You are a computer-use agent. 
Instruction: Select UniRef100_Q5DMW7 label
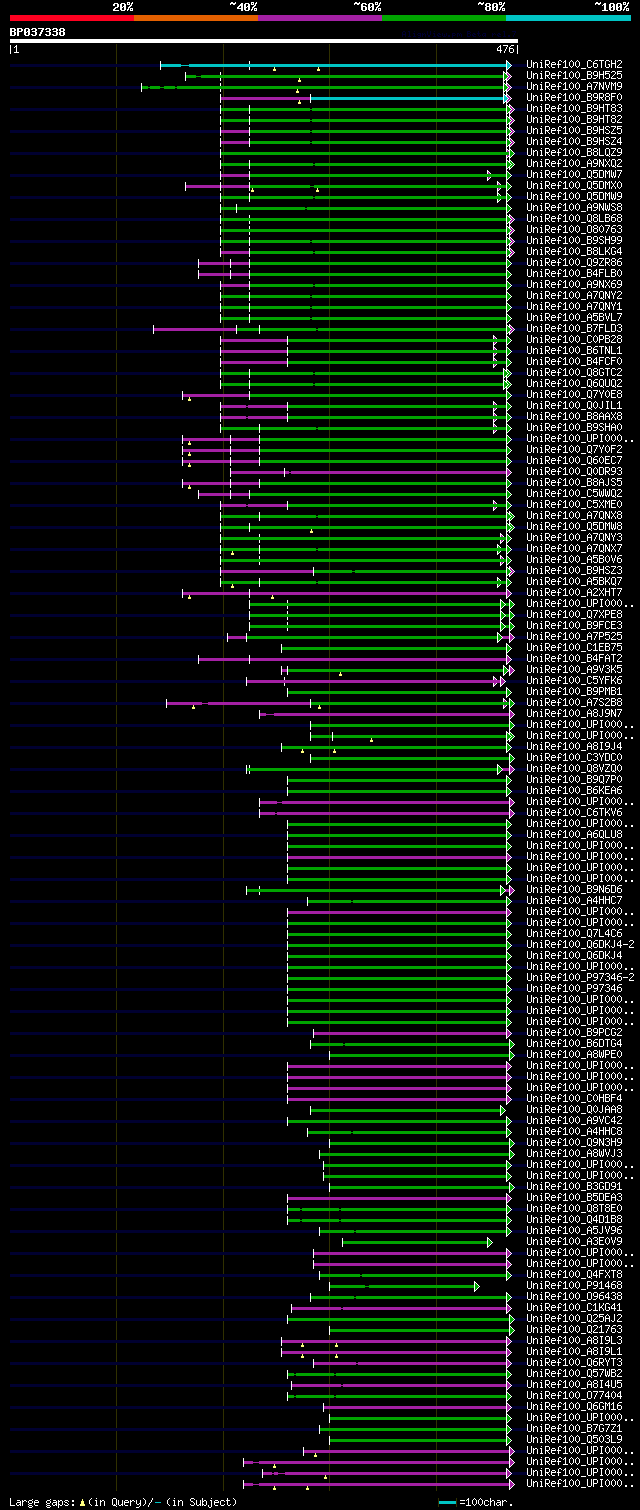pos(574,174)
